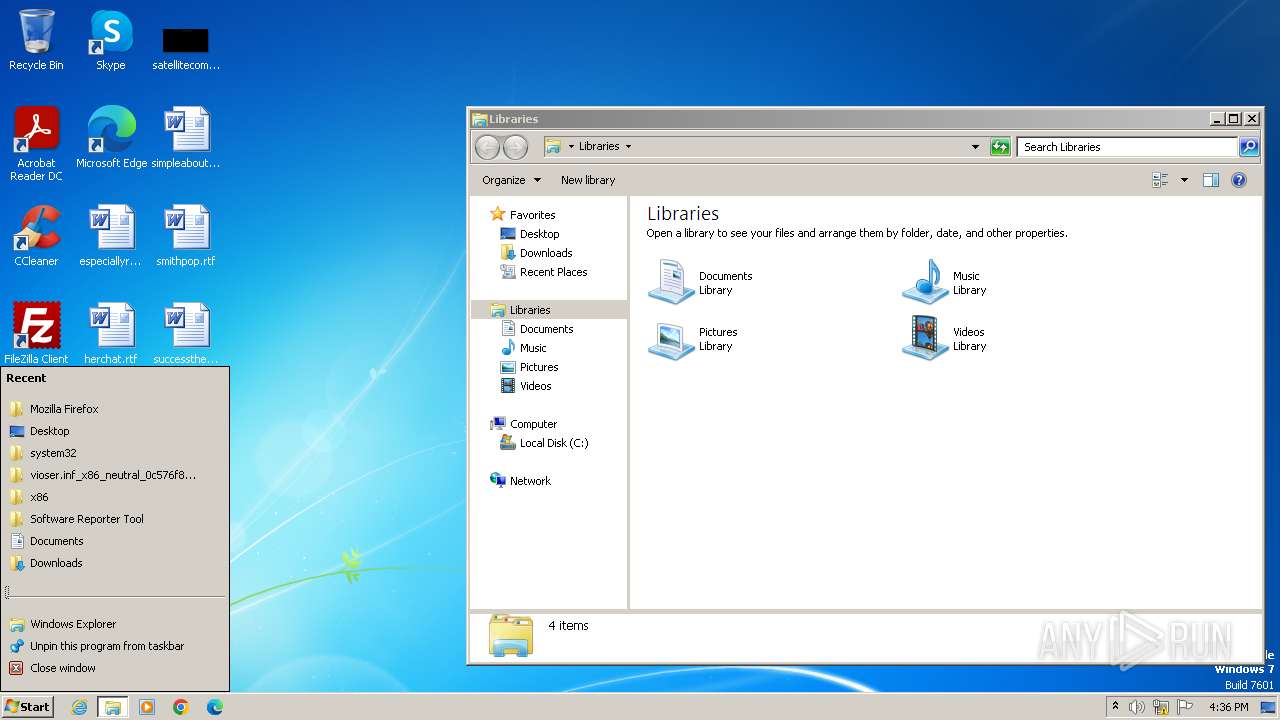Viewport: 1280px width, 720px height.
Task: Choose Windows Explorer in jump list
Action: coord(115,624)
